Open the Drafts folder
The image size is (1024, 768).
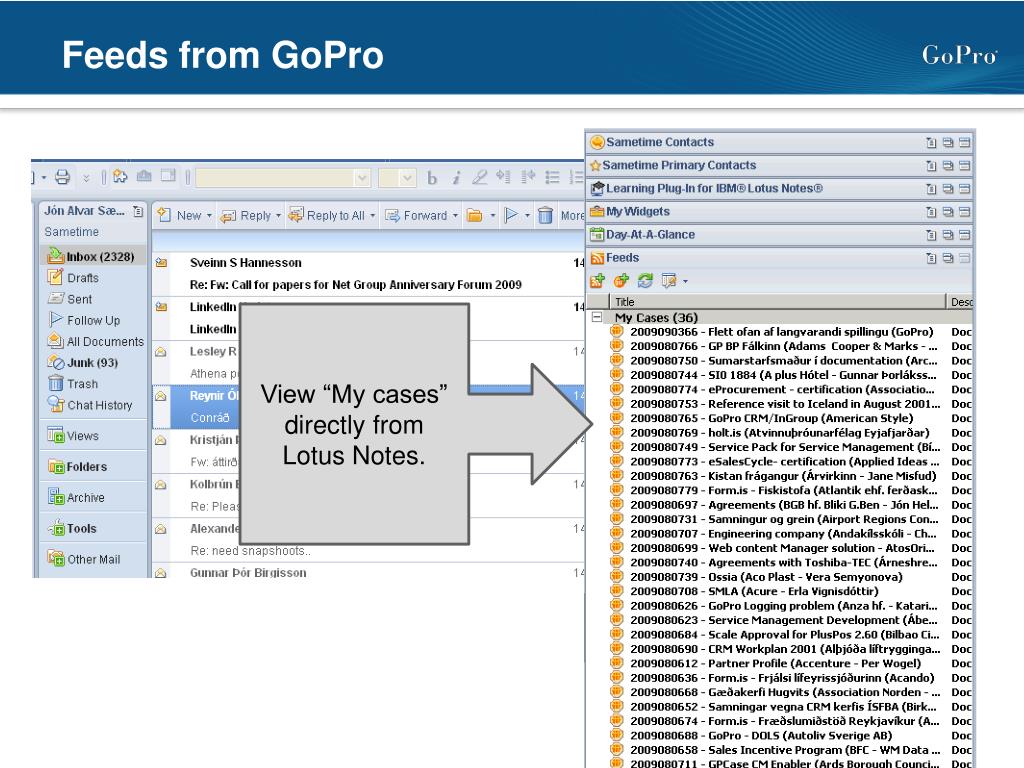pos(73,278)
